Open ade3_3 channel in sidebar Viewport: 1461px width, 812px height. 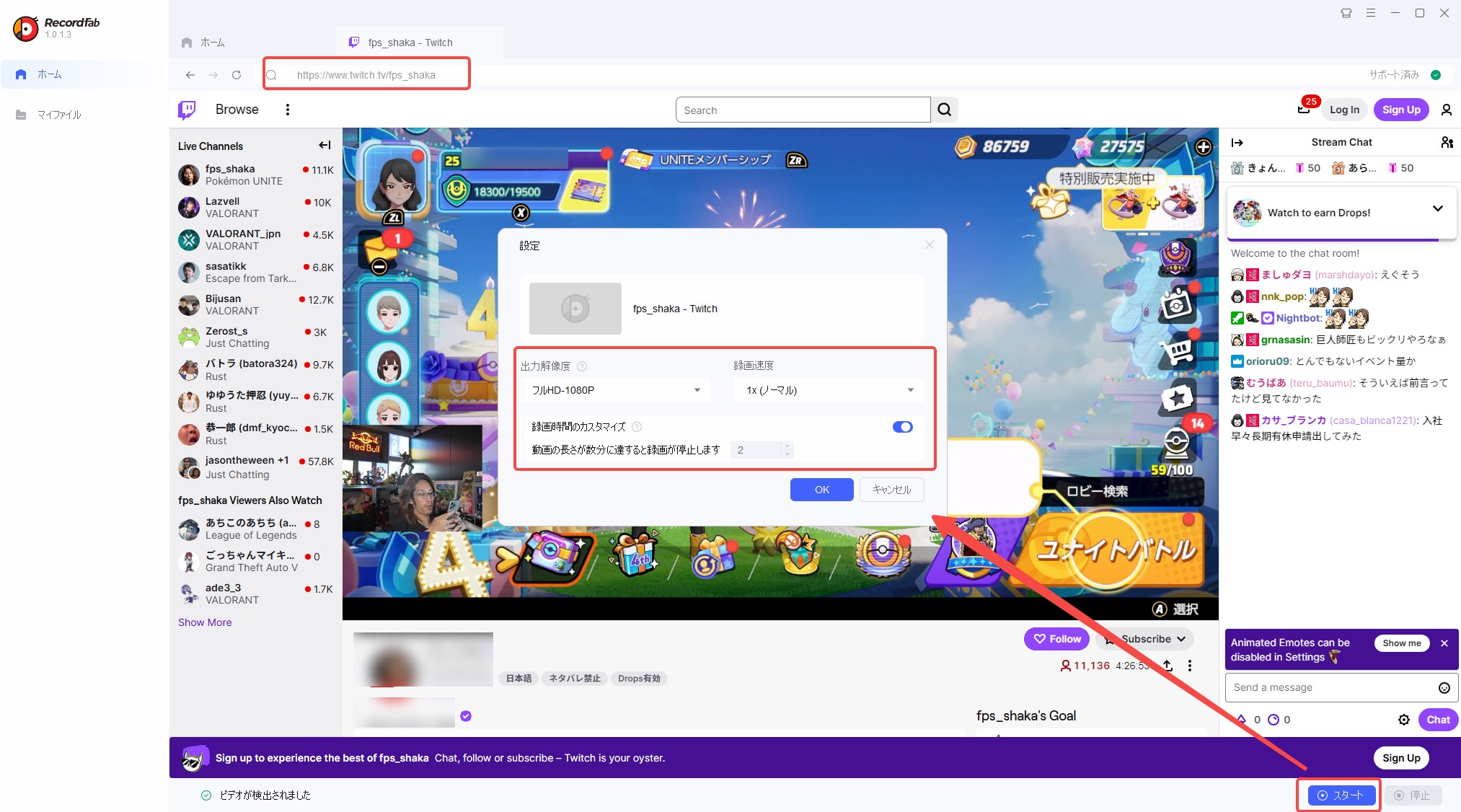click(x=256, y=594)
